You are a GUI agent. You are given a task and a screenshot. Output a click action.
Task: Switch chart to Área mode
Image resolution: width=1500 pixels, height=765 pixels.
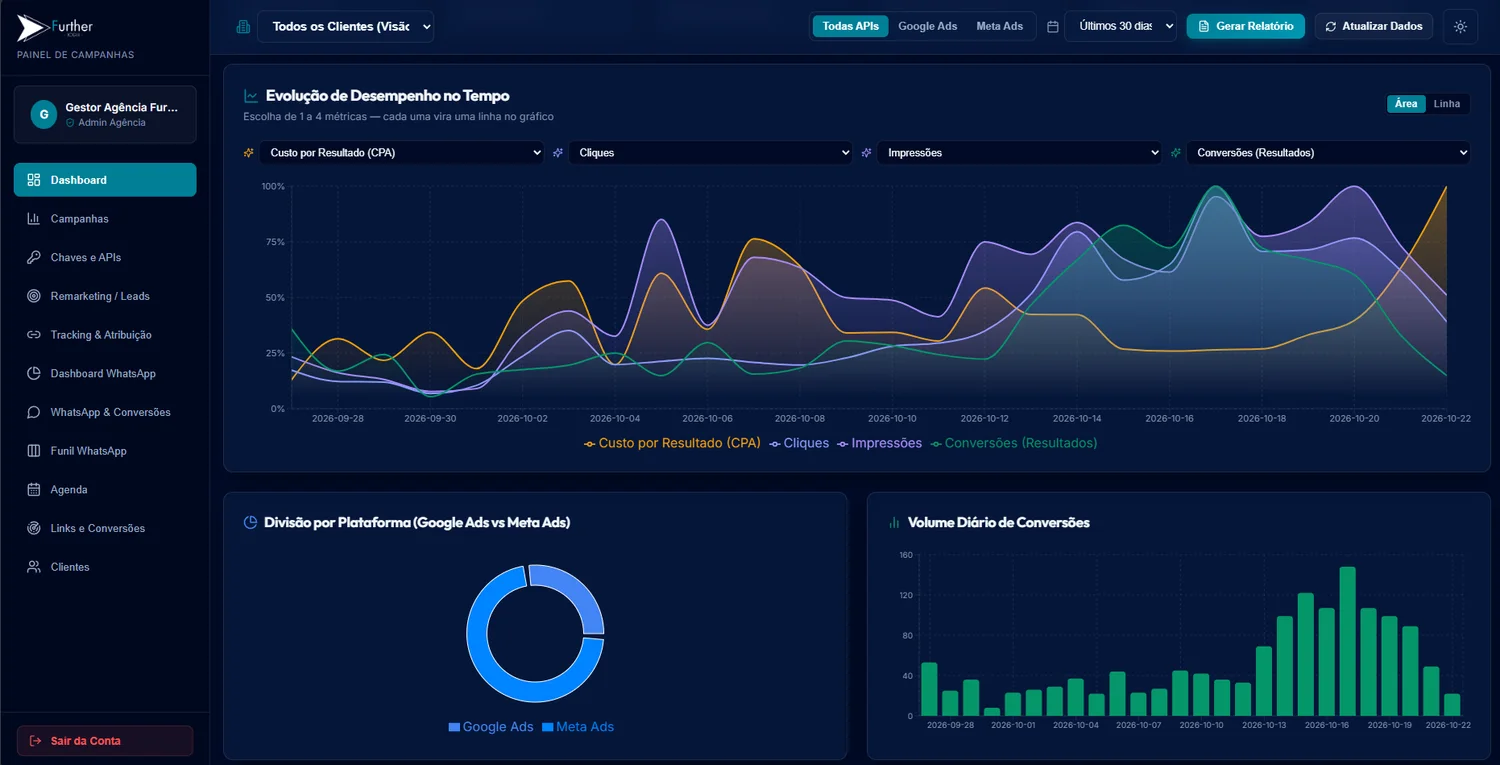point(1406,104)
